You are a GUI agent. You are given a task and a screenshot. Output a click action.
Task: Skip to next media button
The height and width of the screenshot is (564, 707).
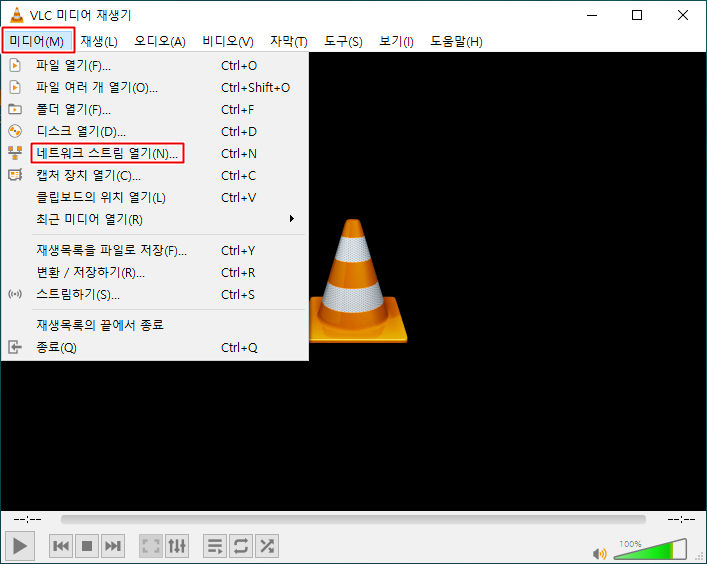113,546
